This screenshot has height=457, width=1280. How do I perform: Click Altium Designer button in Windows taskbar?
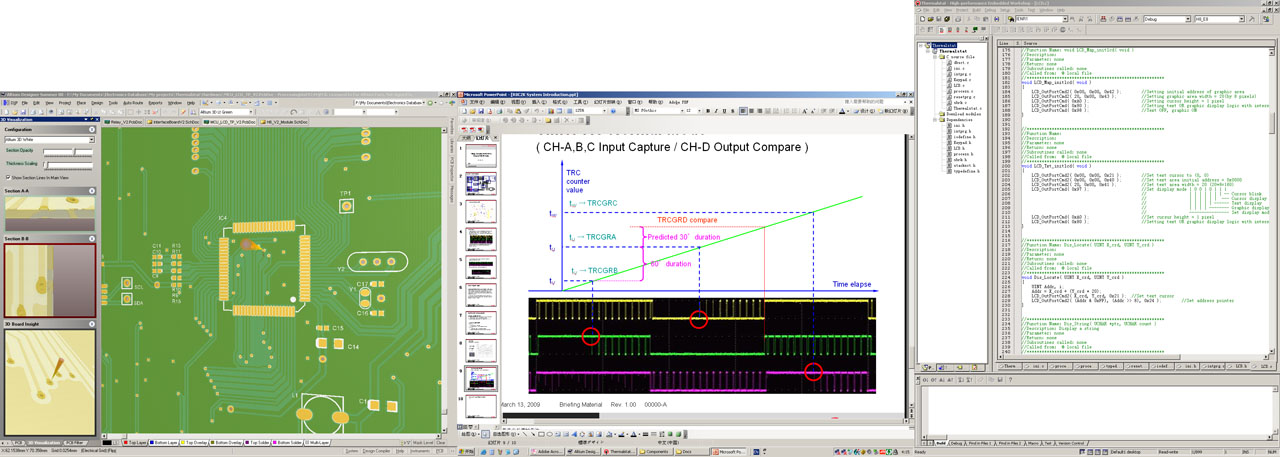tap(584, 451)
